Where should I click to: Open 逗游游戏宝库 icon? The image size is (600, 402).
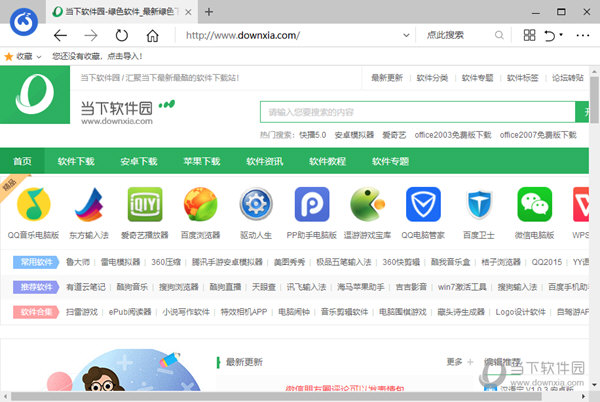click(x=367, y=204)
